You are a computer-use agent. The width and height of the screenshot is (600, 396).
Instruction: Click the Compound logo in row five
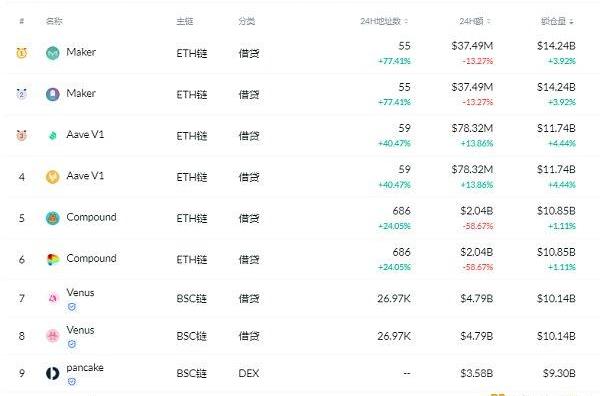pos(52,218)
